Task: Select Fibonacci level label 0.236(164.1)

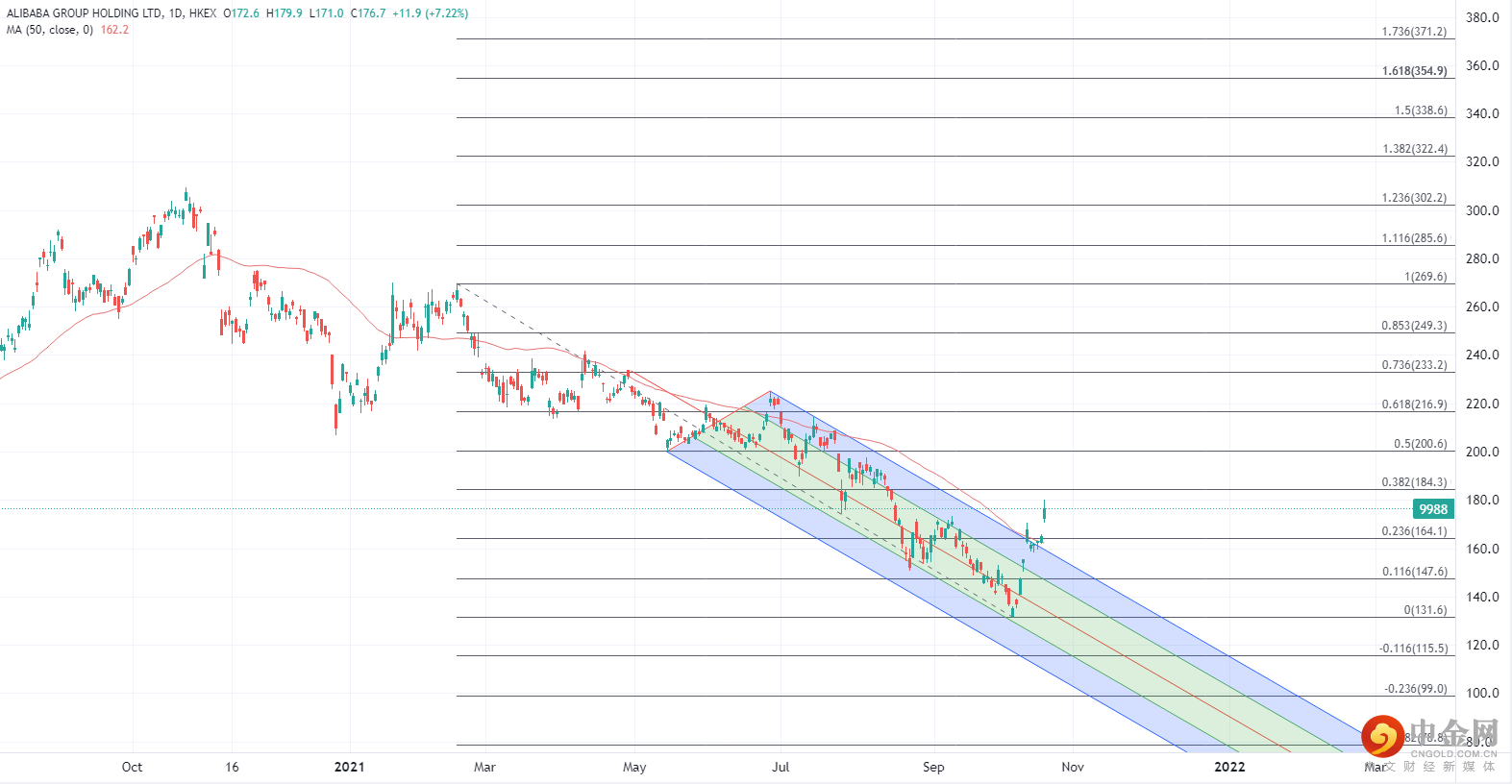Action: 1414,531
